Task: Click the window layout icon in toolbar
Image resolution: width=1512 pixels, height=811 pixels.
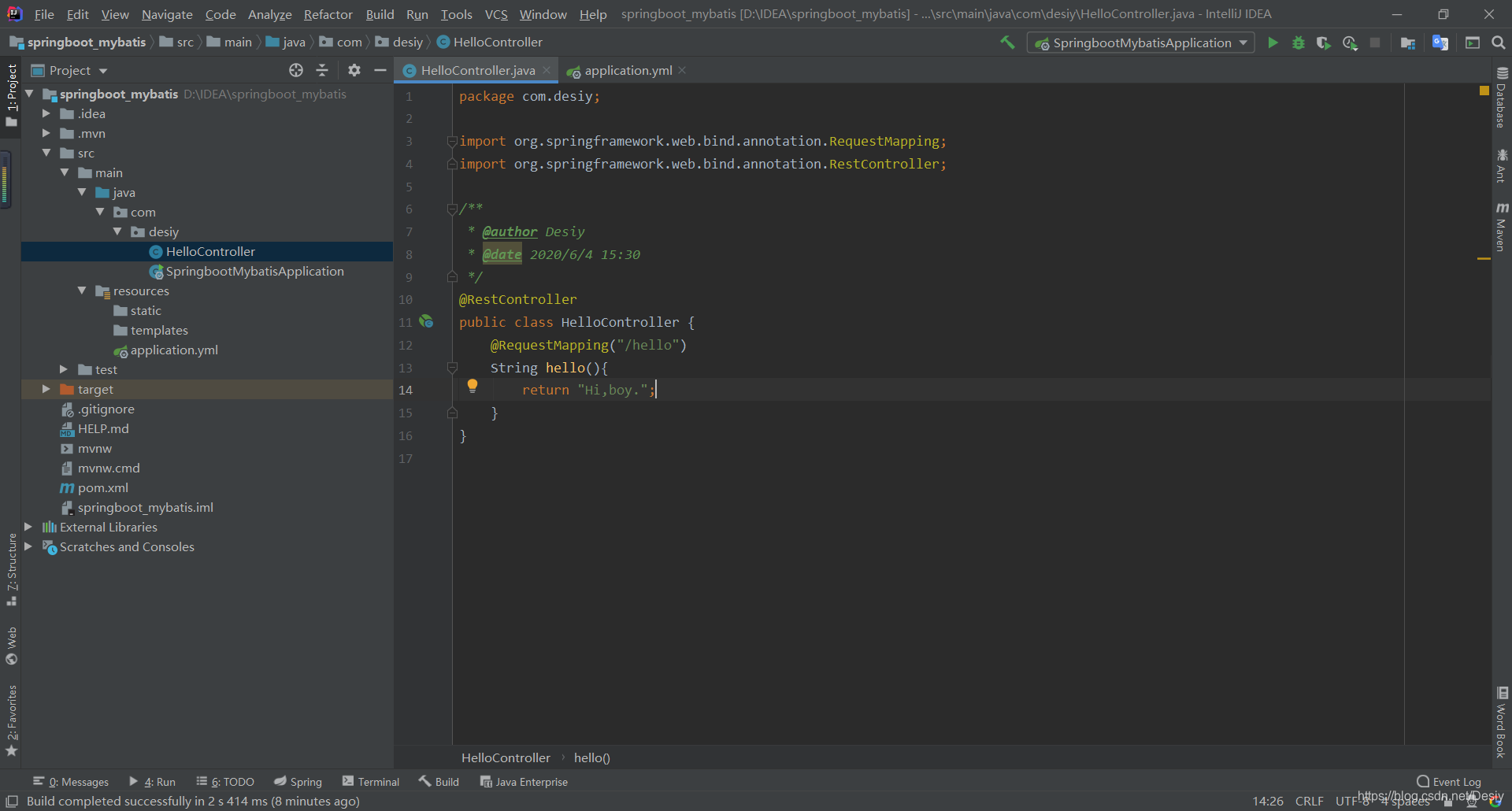Action: pos(1473,43)
